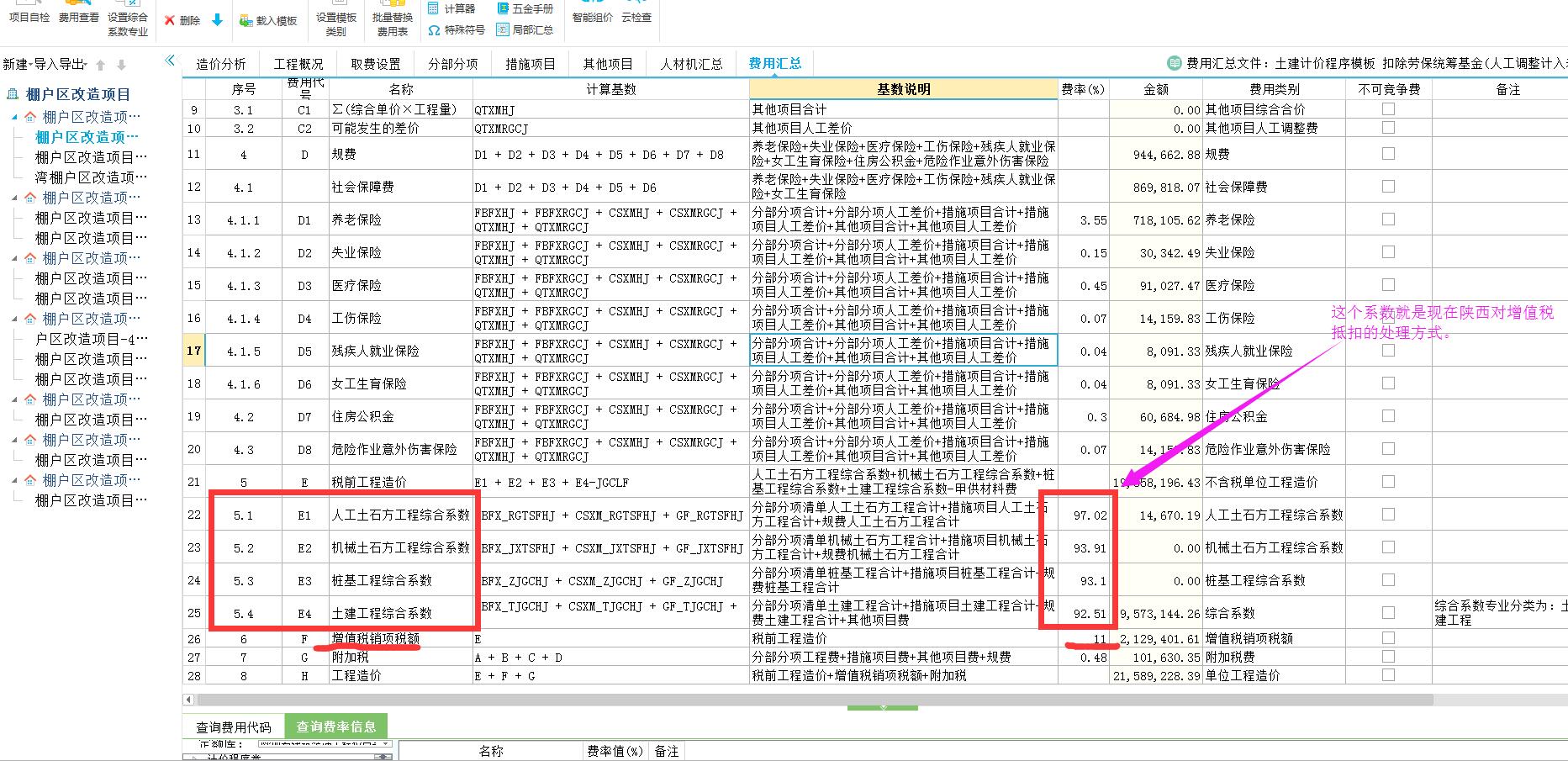Click 智能组价 in the toolbar
The width and height of the screenshot is (1568, 761).
pos(593,13)
